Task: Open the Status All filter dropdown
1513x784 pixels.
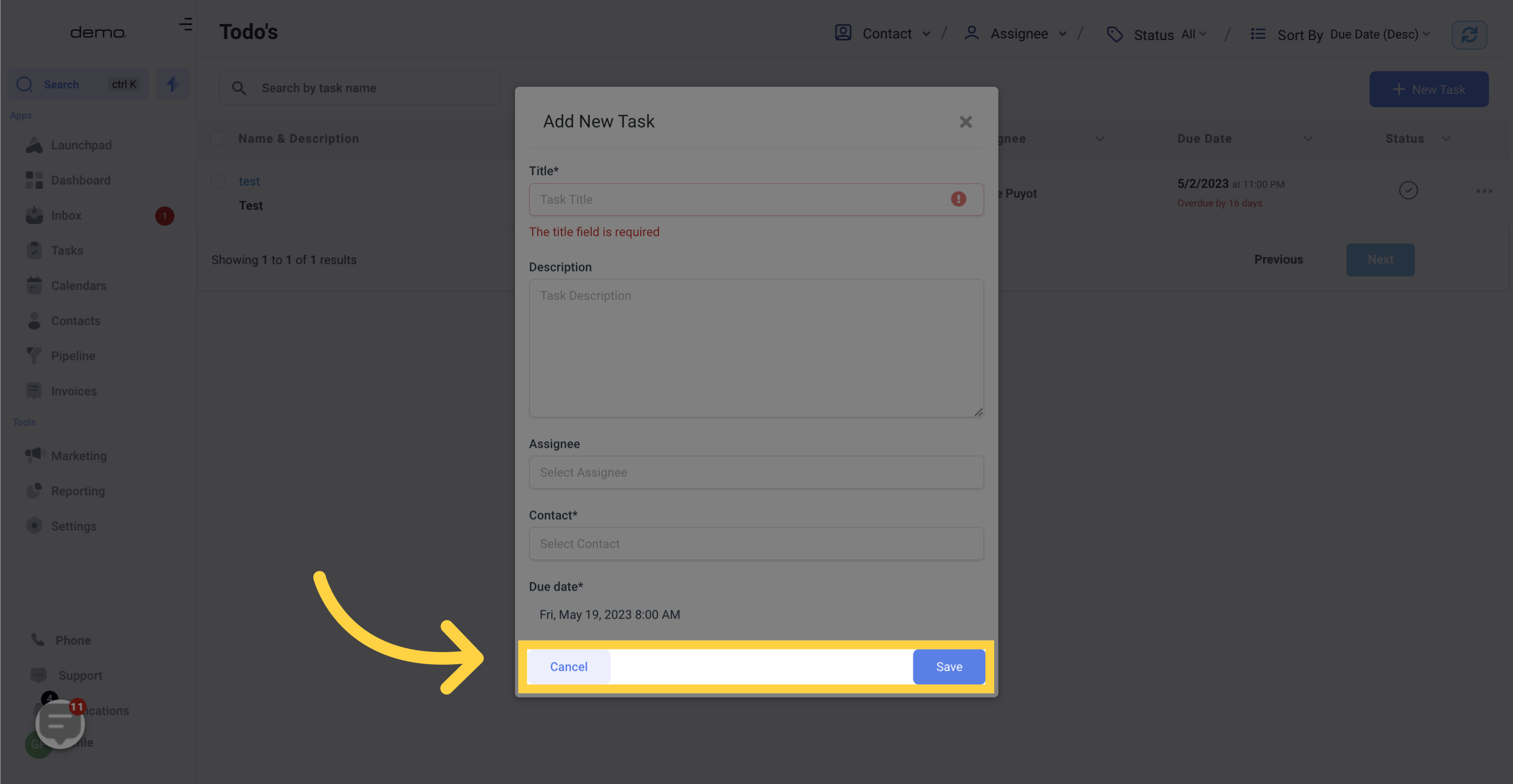Action: click(1156, 34)
